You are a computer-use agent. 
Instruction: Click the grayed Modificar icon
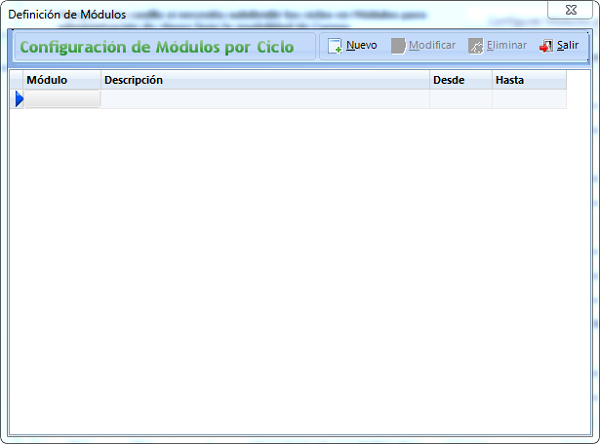tap(398, 46)
